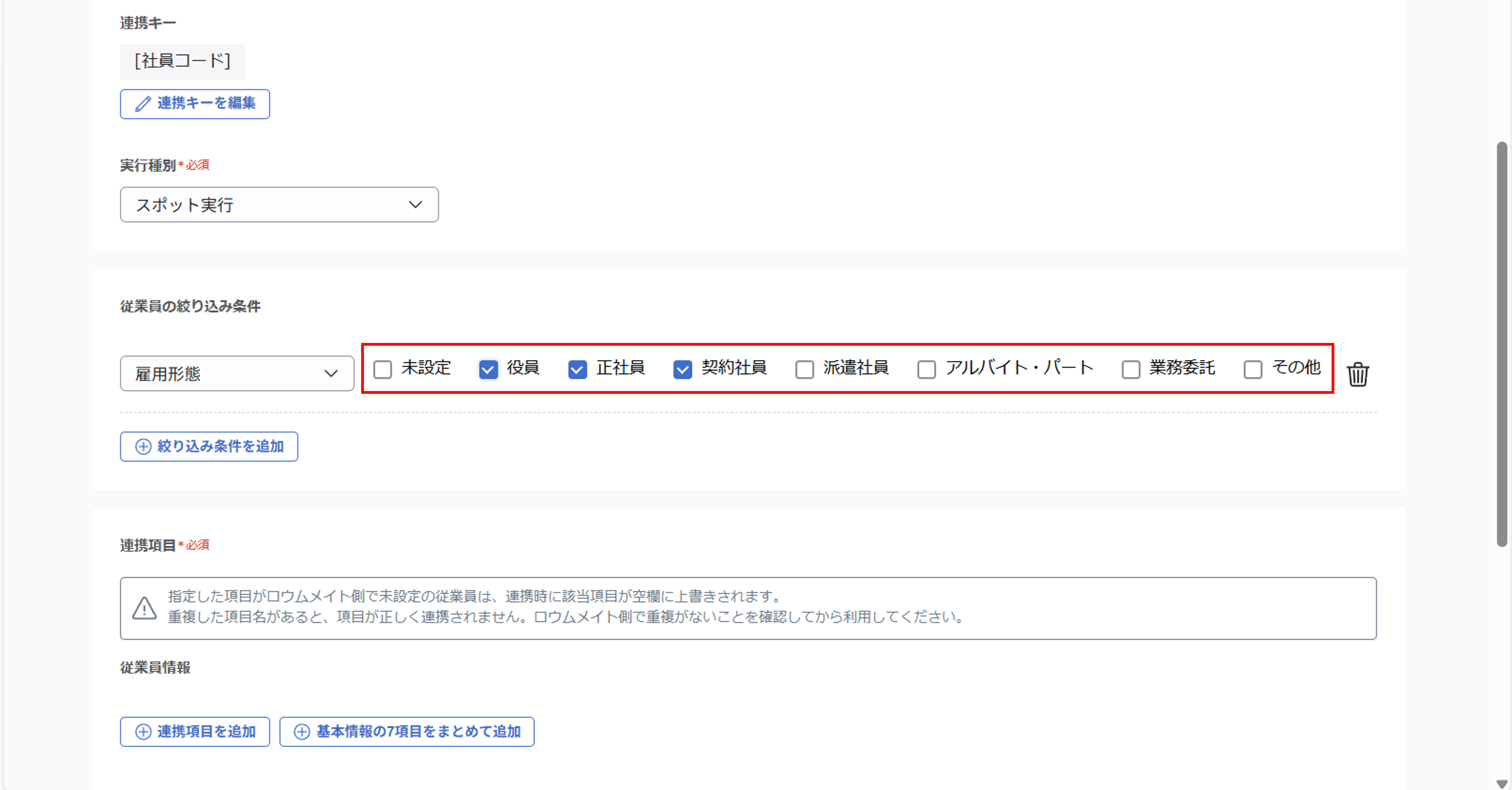Click the 連携キーを編集 button

coord(194,104)
